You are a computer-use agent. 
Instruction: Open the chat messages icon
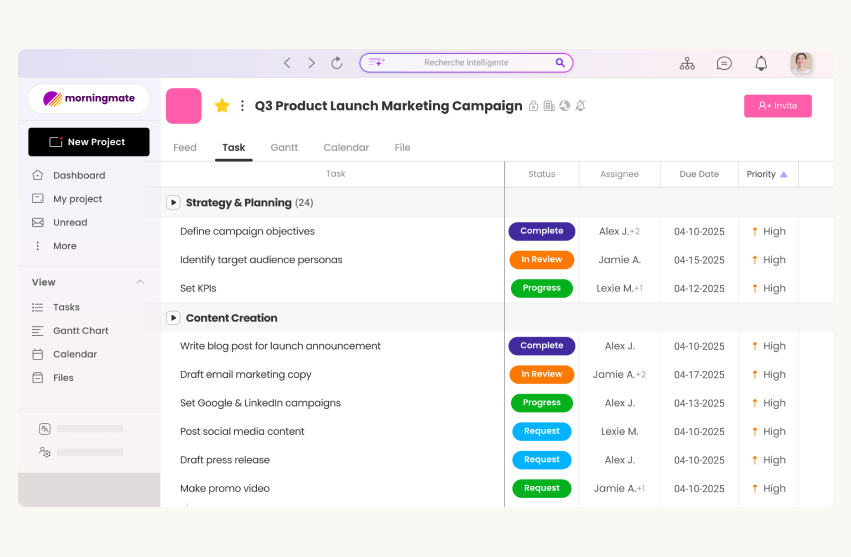[x=724, y=64]
